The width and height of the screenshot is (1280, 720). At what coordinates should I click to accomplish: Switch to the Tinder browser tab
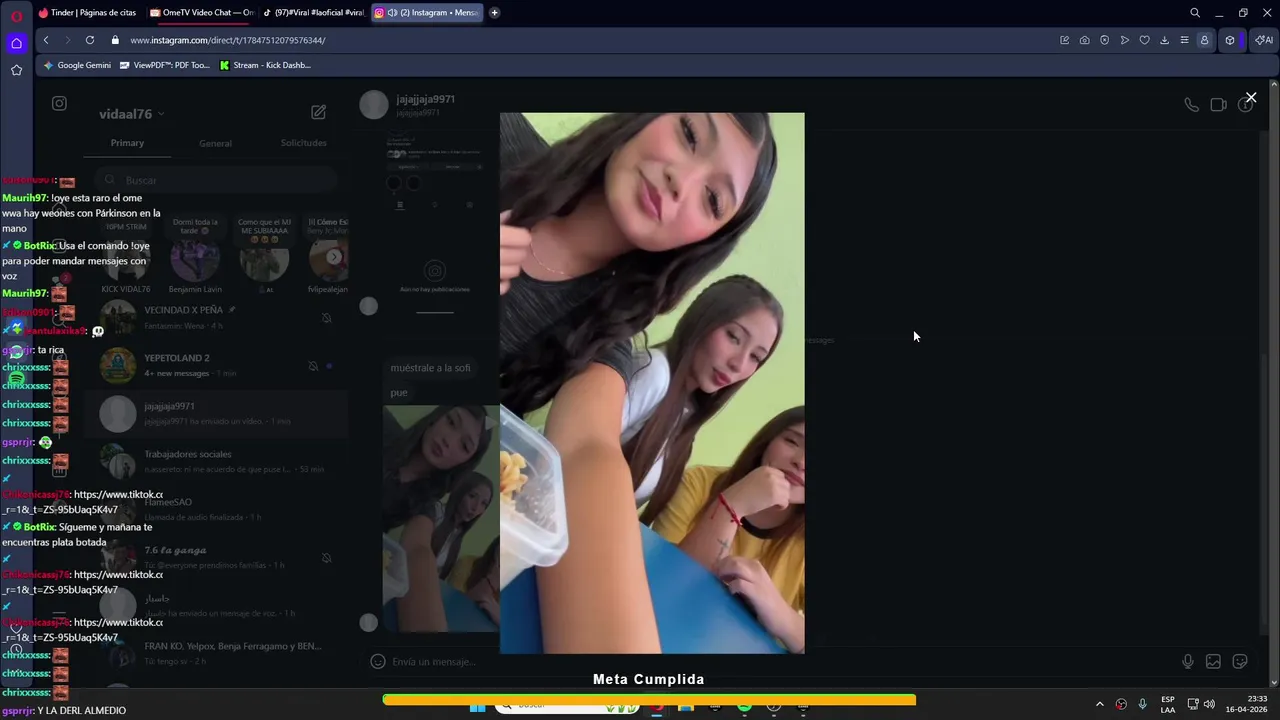[x=88, y=13]
